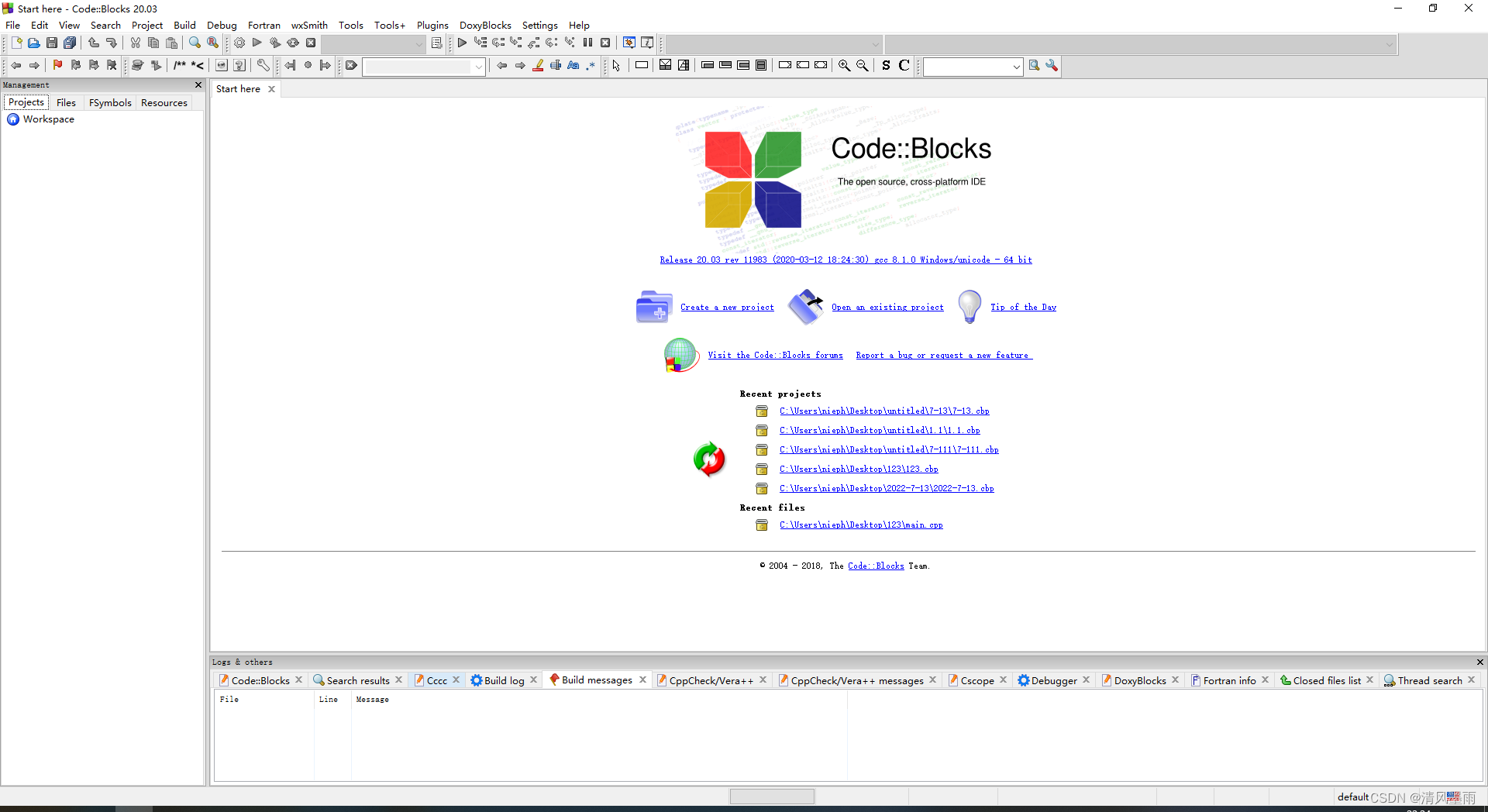The image size is (1488, 812).
Task: Click the Create a new project link
Action: 727,308
